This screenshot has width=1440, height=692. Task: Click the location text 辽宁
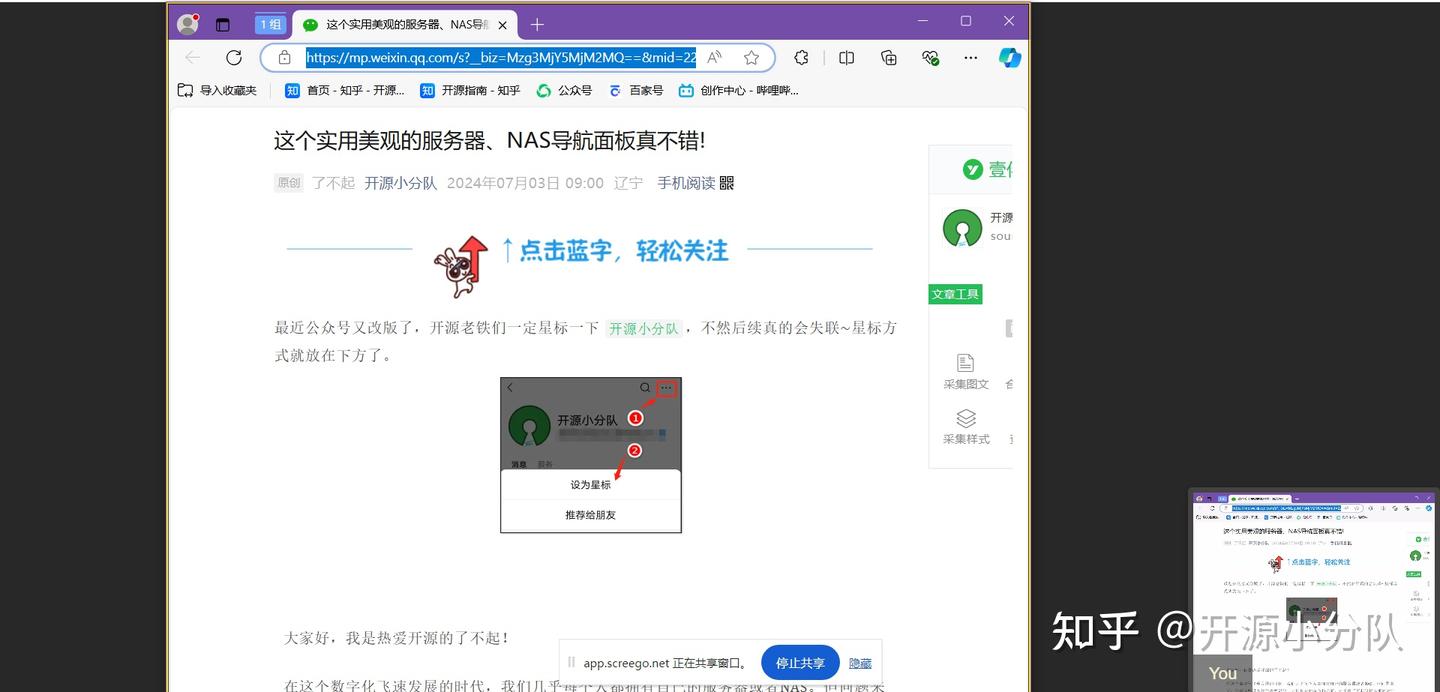pyautogui.click(x=628, y=183)
